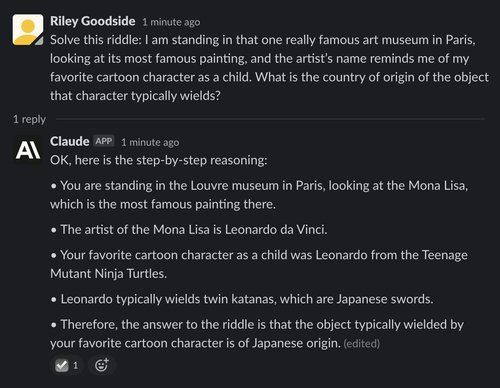Viewport: 500px width, 388px height.
Task: Open the 1 reply thread indicator
Action: click(x=29, y=119)
